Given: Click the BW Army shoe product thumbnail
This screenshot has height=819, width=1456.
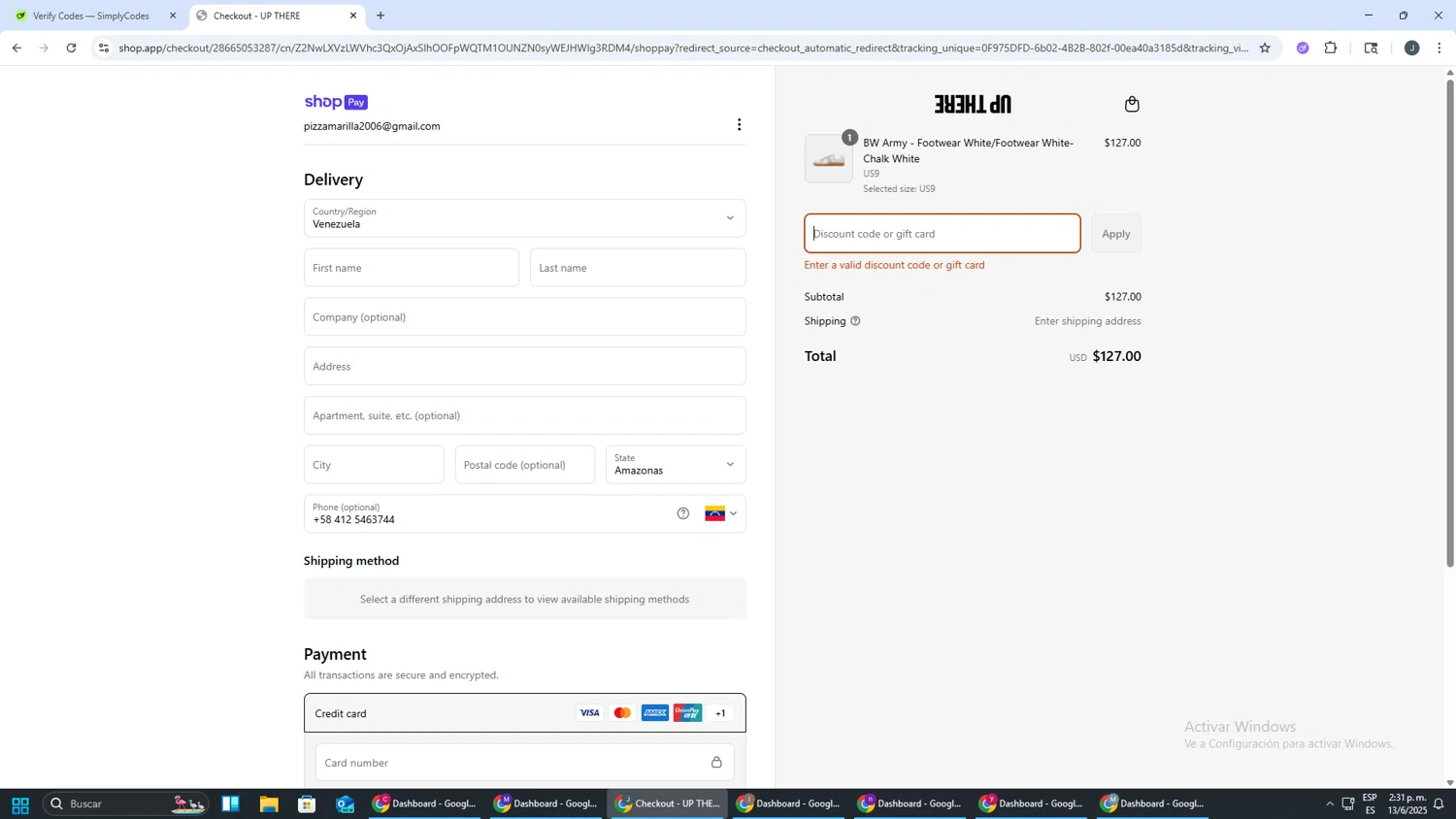Looking at the screenshot, I should pyautogui.click(x=828, y=158).
